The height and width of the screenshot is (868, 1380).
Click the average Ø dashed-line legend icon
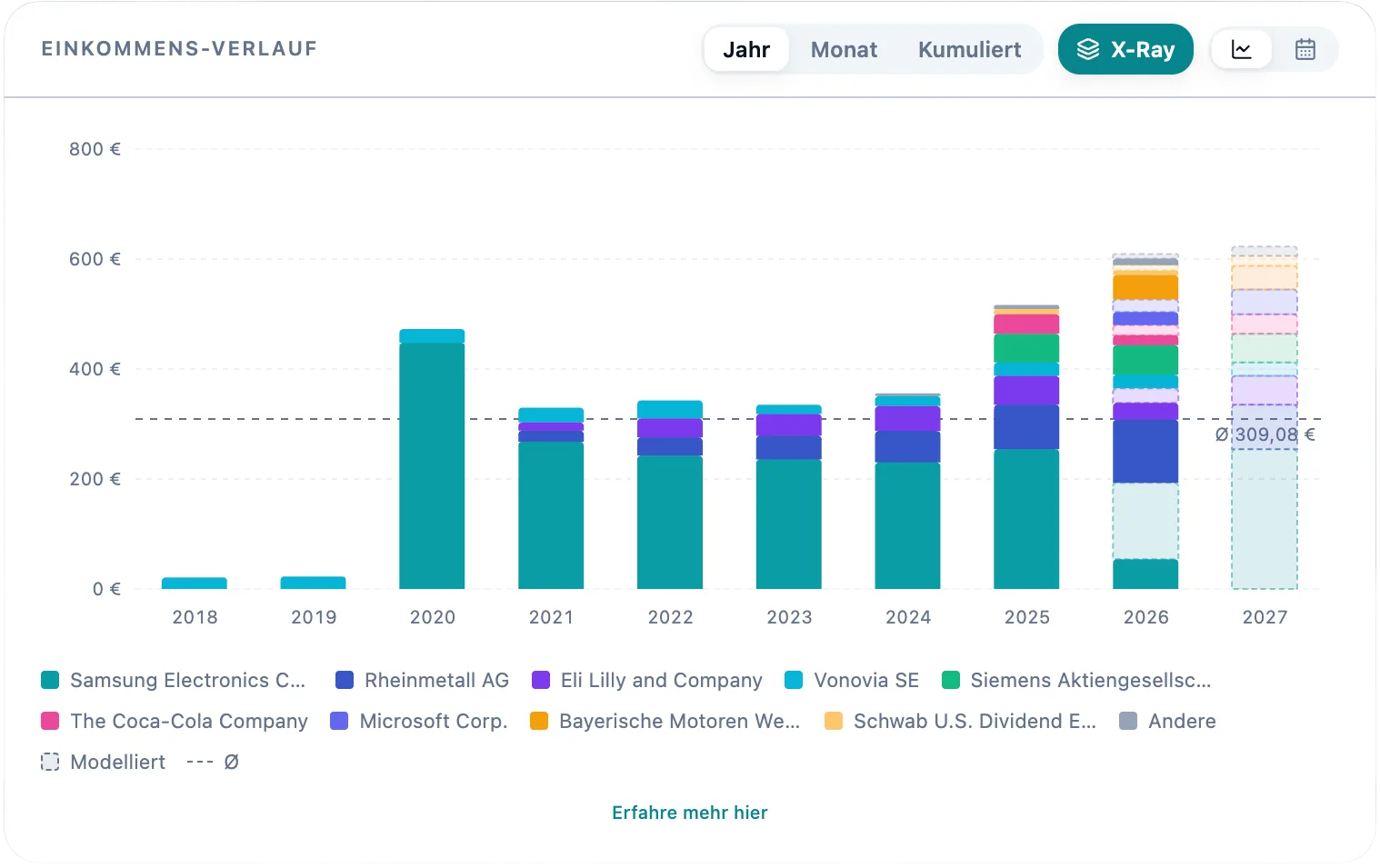pos(200,762)
